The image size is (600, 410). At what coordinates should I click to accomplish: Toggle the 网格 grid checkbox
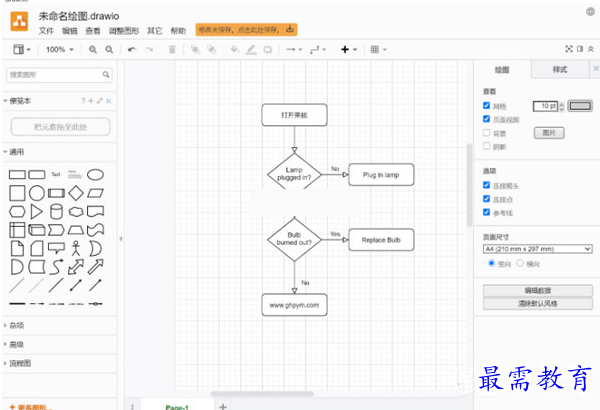(x=486, y=106)
